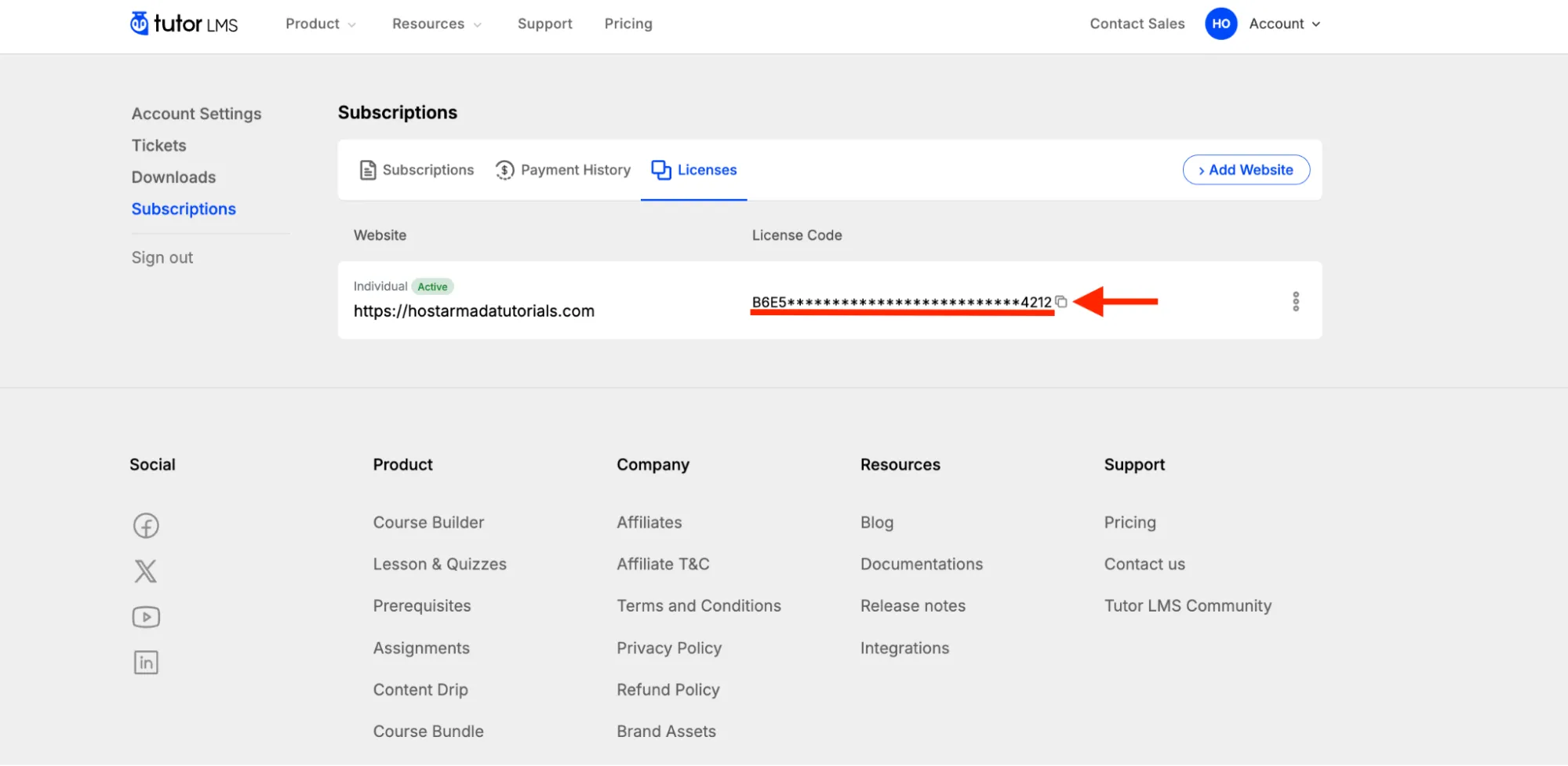Open the Lesson & Quizzes footer link
The image size is (1568, 766).
439,564
